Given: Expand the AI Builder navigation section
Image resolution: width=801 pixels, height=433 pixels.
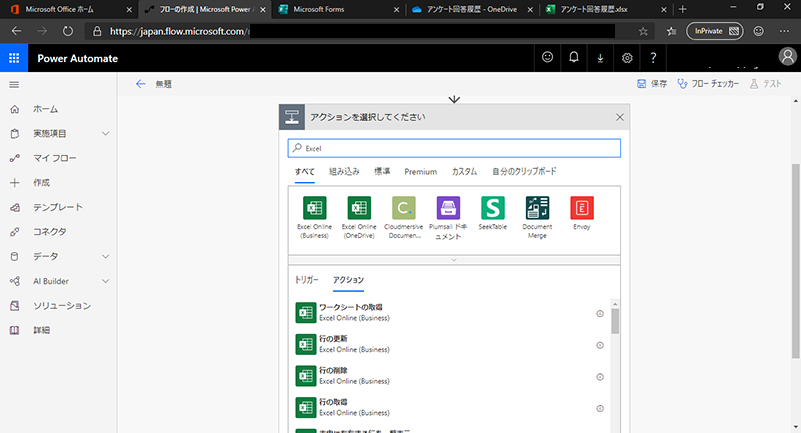Looking at the screenshot, I should pos(105,281).
